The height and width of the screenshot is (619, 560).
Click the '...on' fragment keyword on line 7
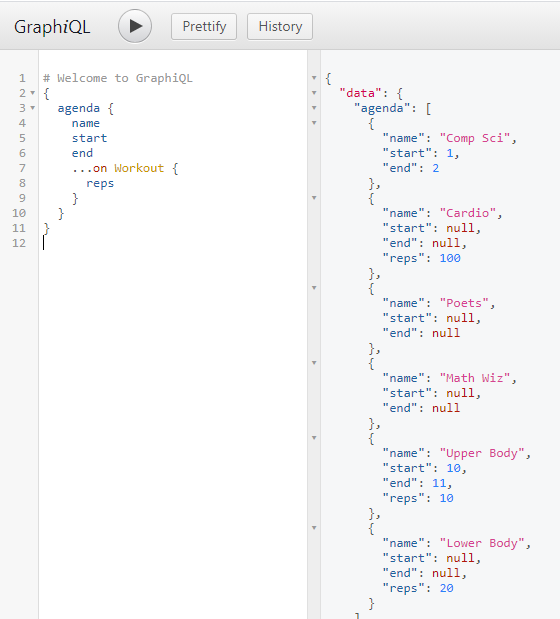[89, 168]
